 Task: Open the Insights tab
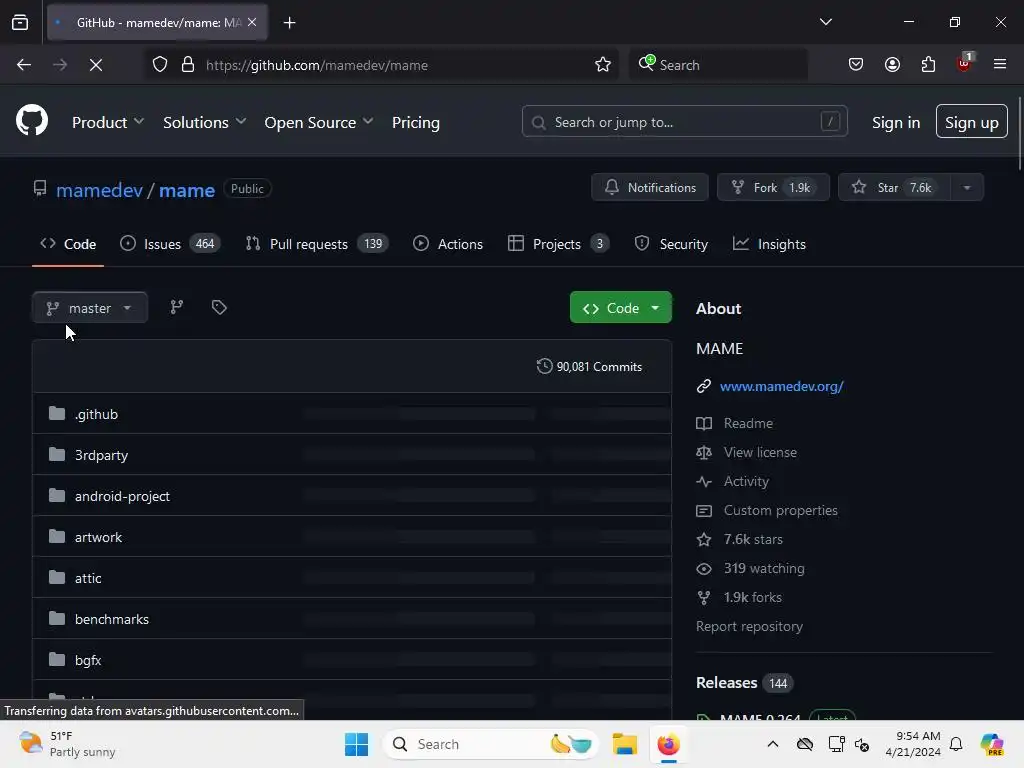click(x=769, y=244)
